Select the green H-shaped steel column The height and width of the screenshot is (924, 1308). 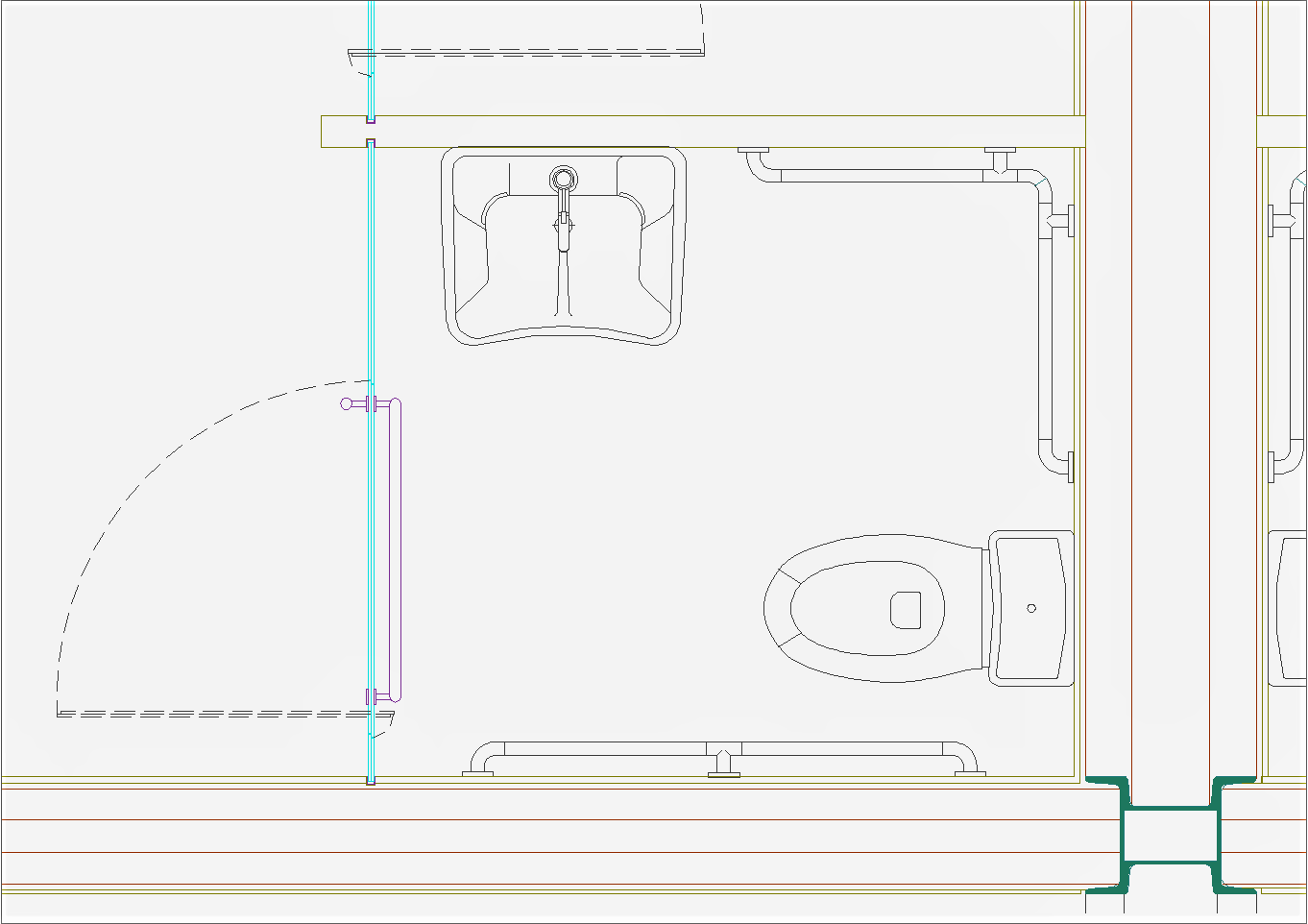coord(1171,835)
